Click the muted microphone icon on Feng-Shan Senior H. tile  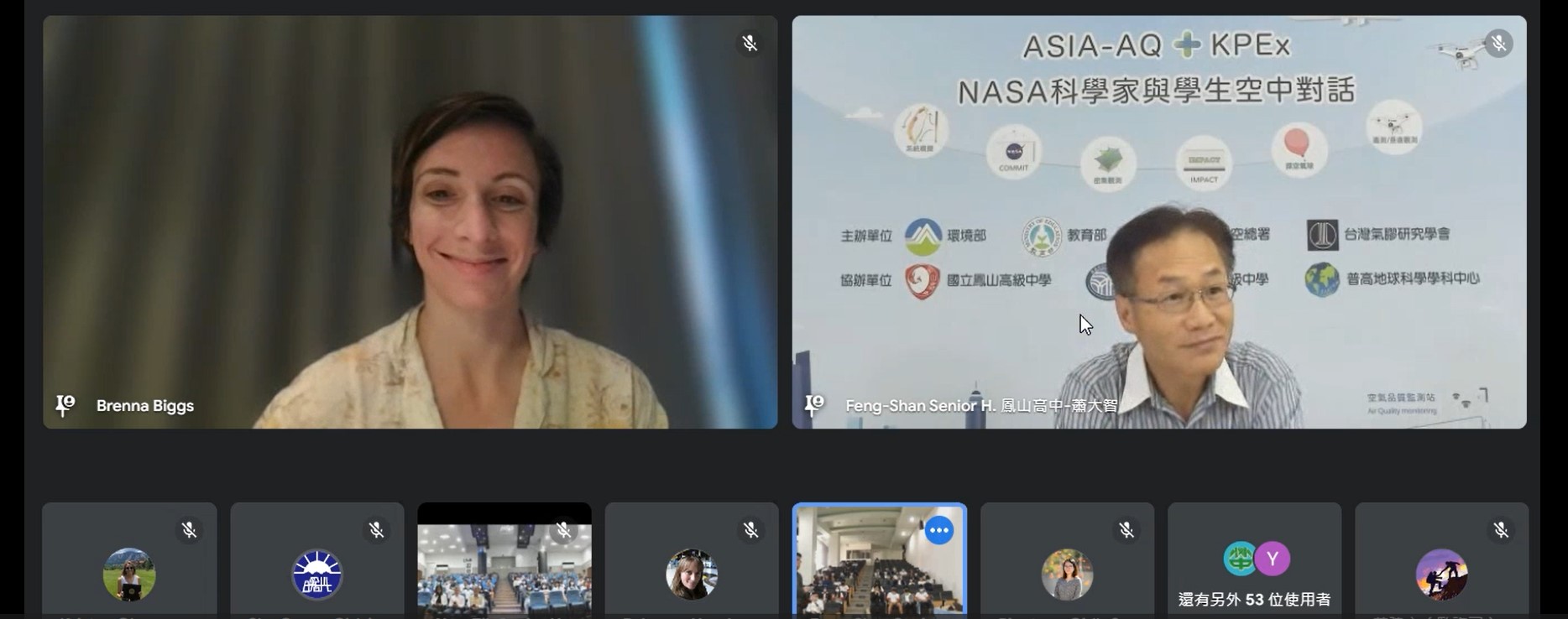(1498, 43)
